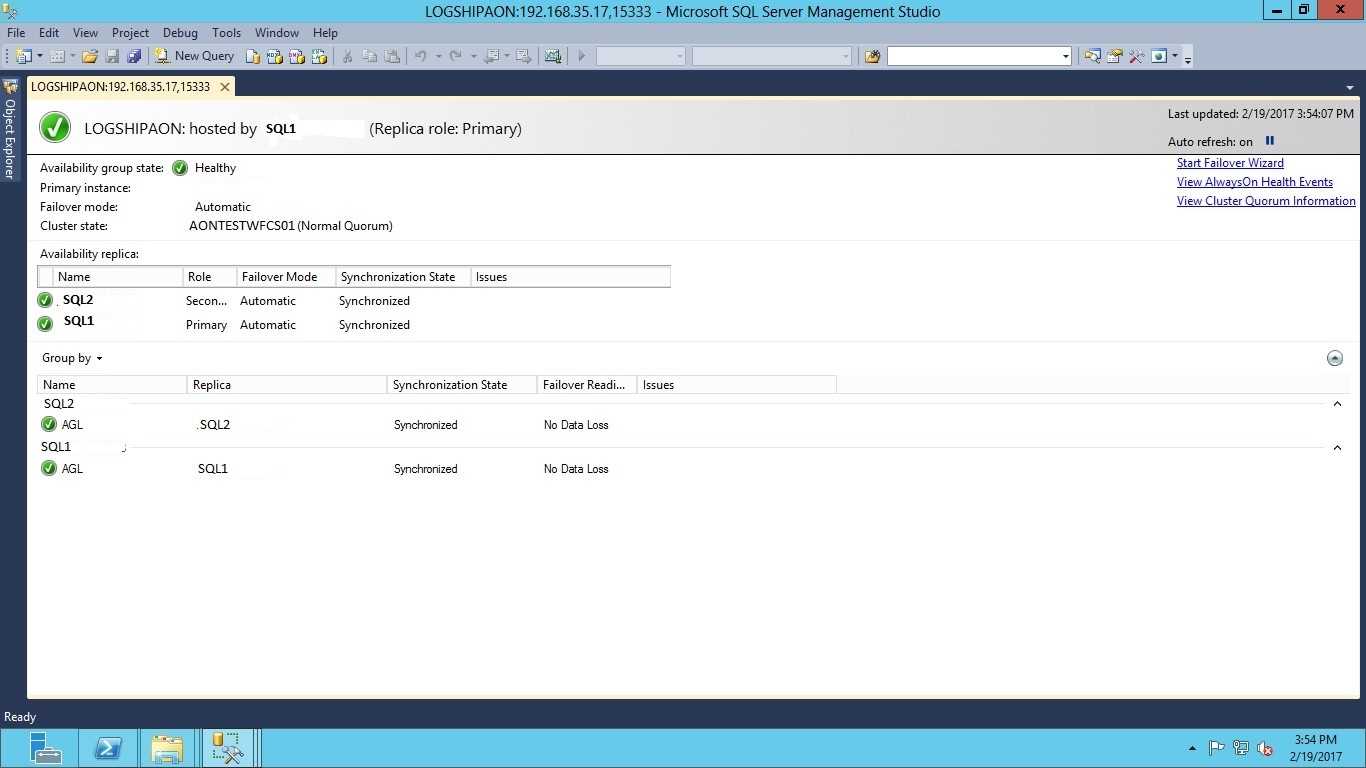Viewport: 1366px width, 768px height.
Task: Expand the Group by dropdown
Action: pyautogui.click(x=72, y=358)
